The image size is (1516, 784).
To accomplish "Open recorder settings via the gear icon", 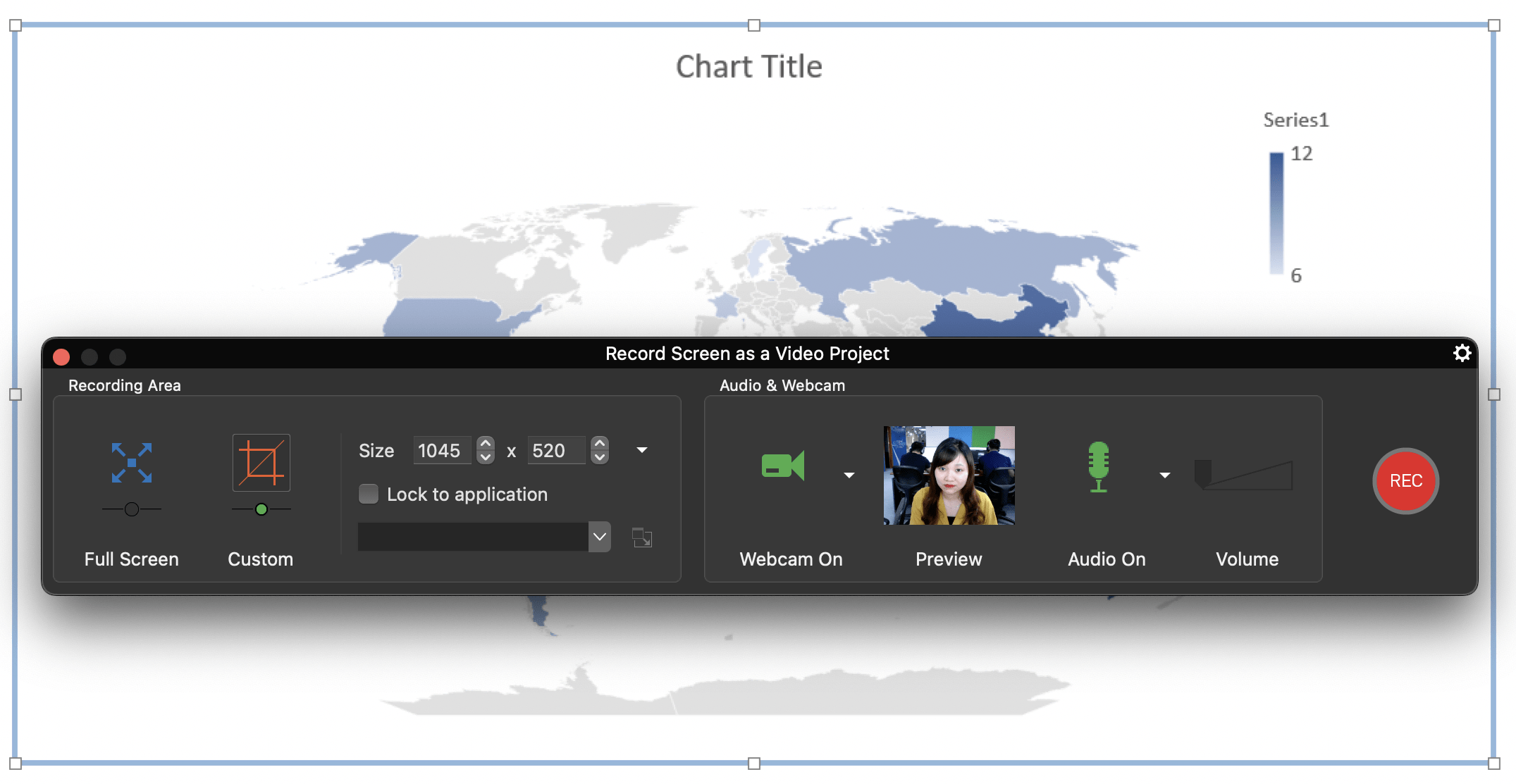I will [x=1462, y=353].
